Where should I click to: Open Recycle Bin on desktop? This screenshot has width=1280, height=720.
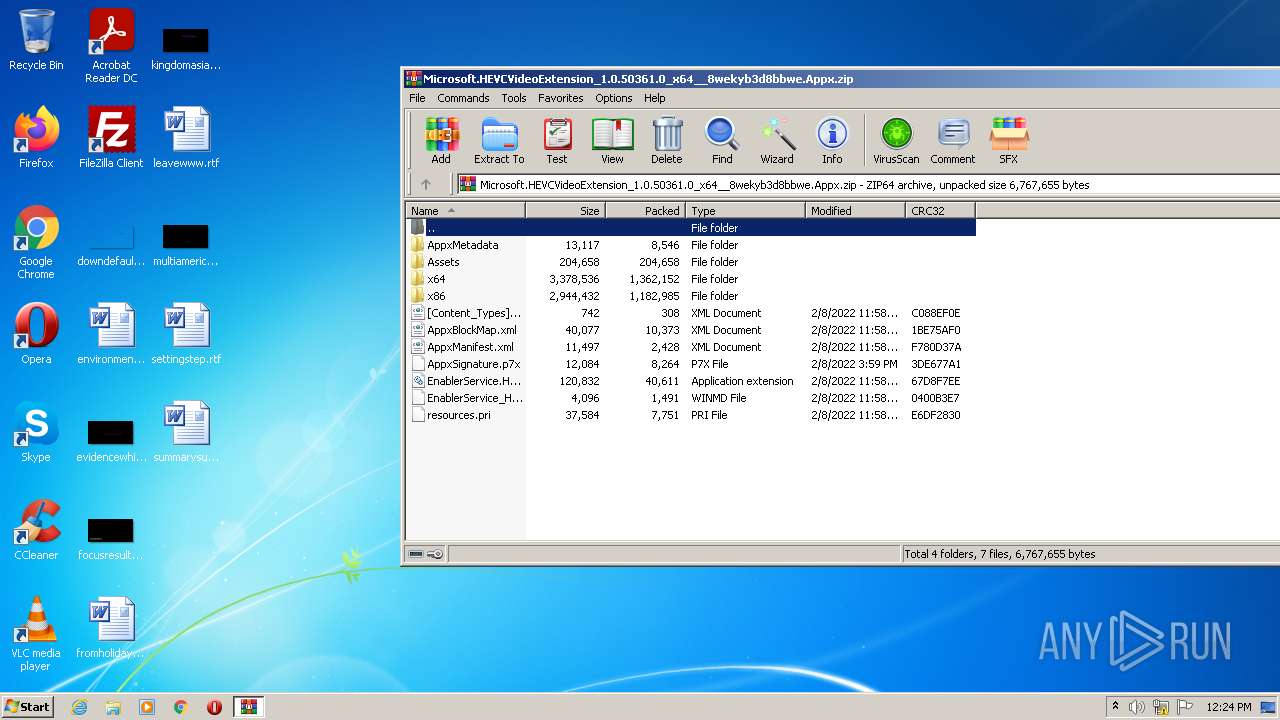pyautogui.click(x=36, y=40)
